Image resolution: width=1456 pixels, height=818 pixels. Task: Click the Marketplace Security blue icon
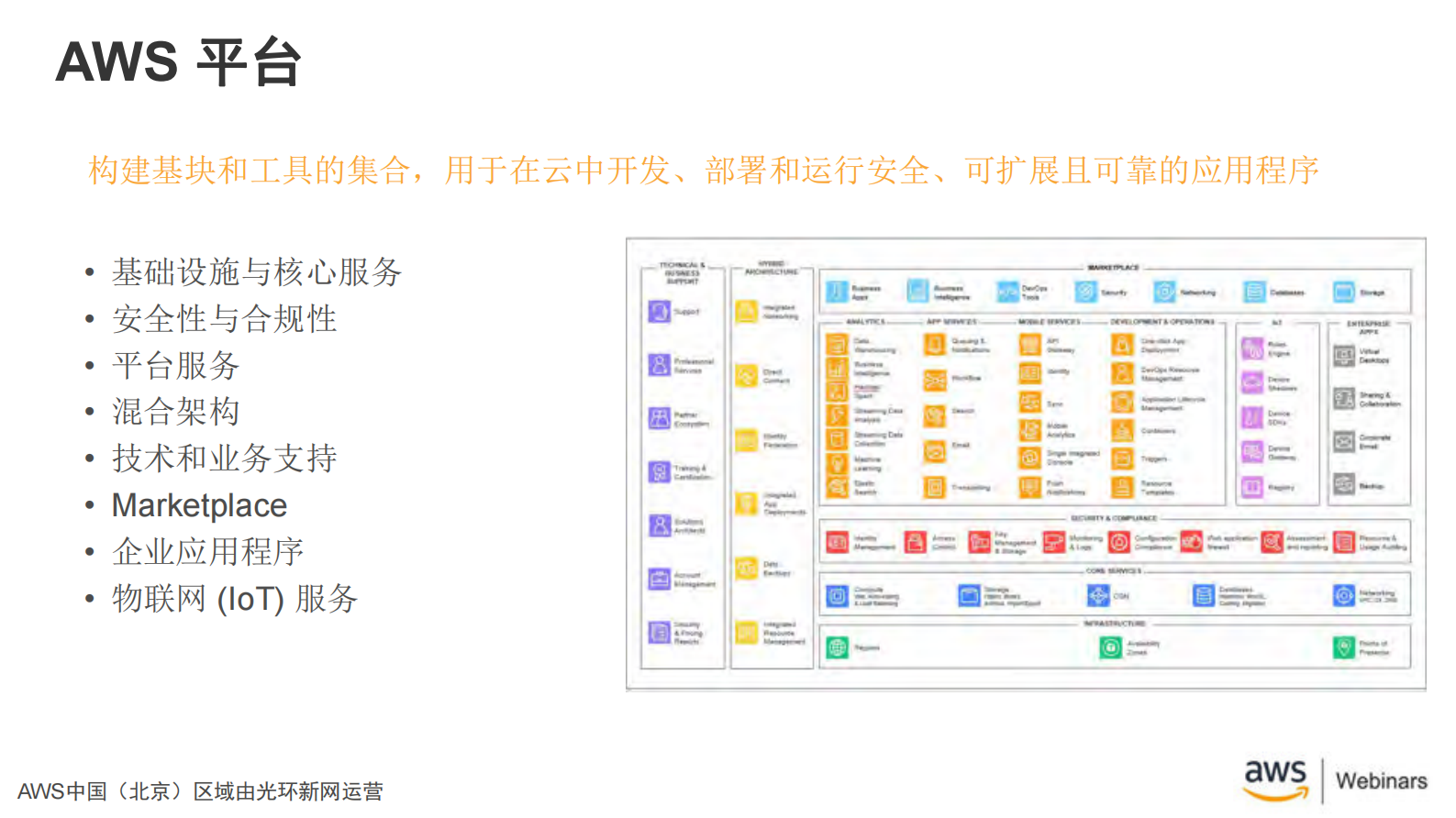click(1086, 292)
